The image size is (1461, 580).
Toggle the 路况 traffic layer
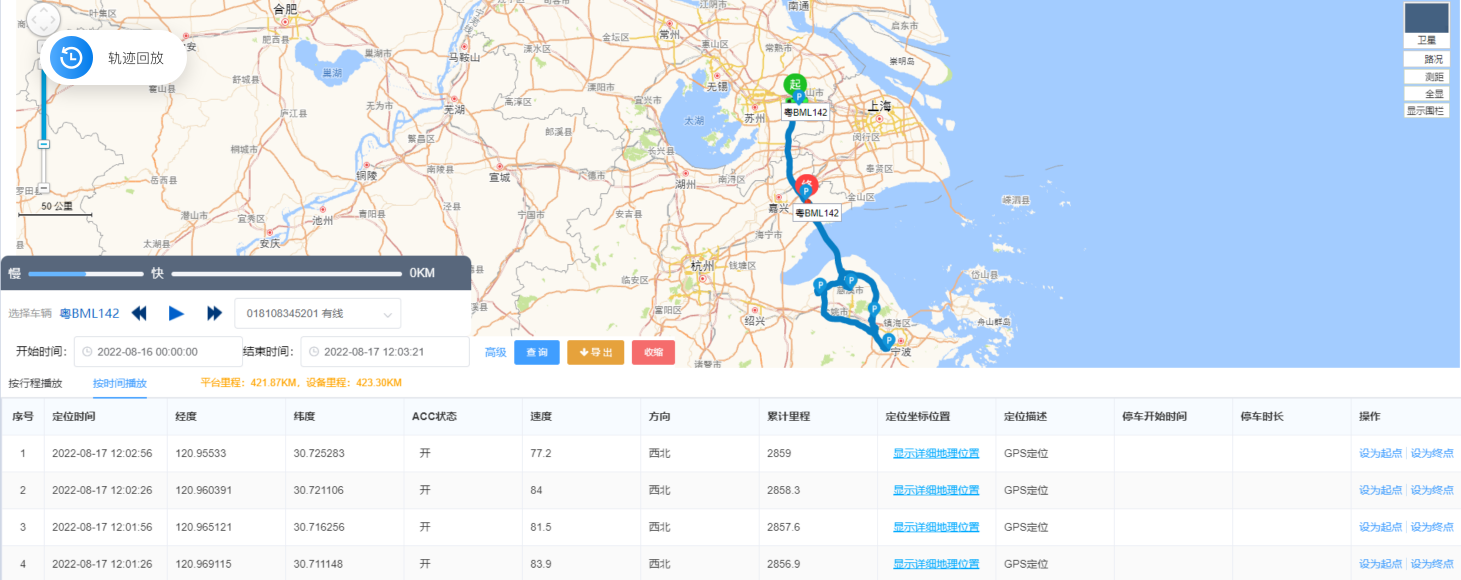click(1426, 59)
